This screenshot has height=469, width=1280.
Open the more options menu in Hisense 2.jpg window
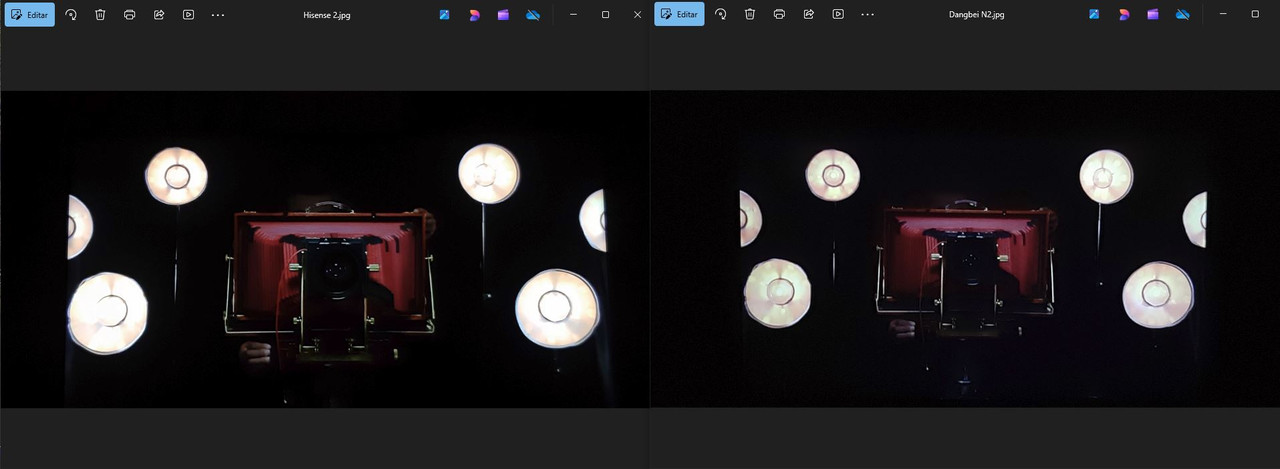coord(218,15)
